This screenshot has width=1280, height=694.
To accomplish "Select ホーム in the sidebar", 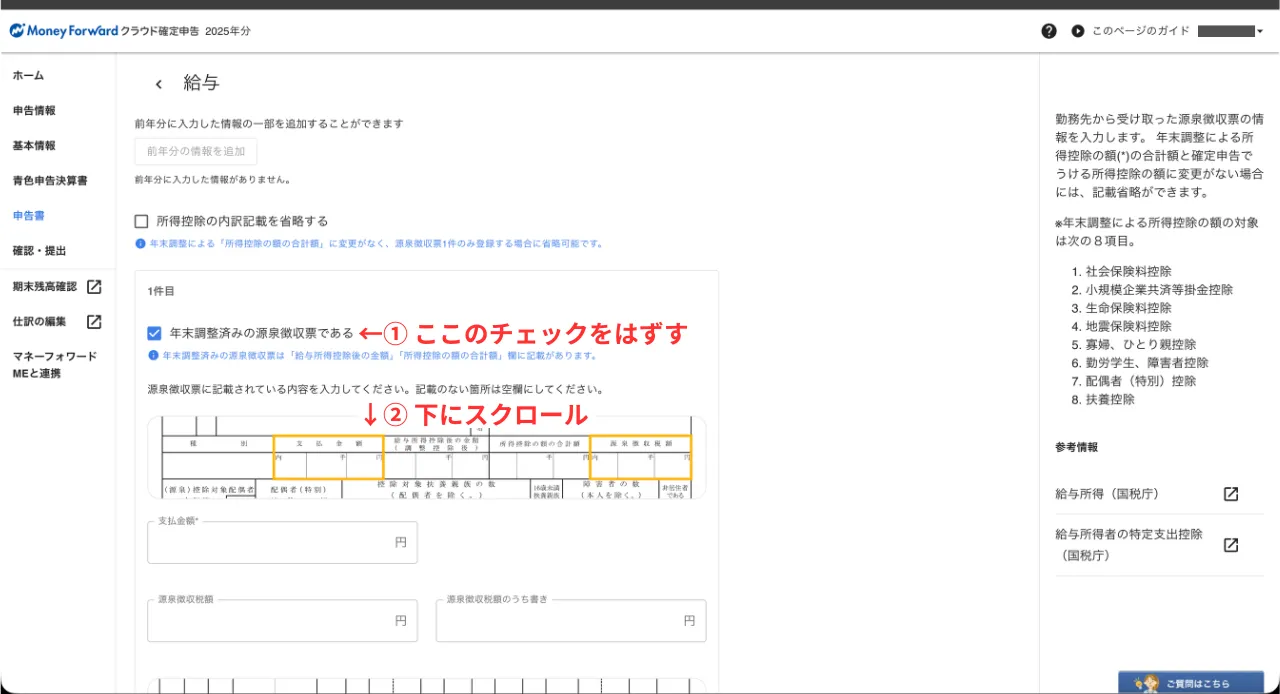I will tap(28, 76).
